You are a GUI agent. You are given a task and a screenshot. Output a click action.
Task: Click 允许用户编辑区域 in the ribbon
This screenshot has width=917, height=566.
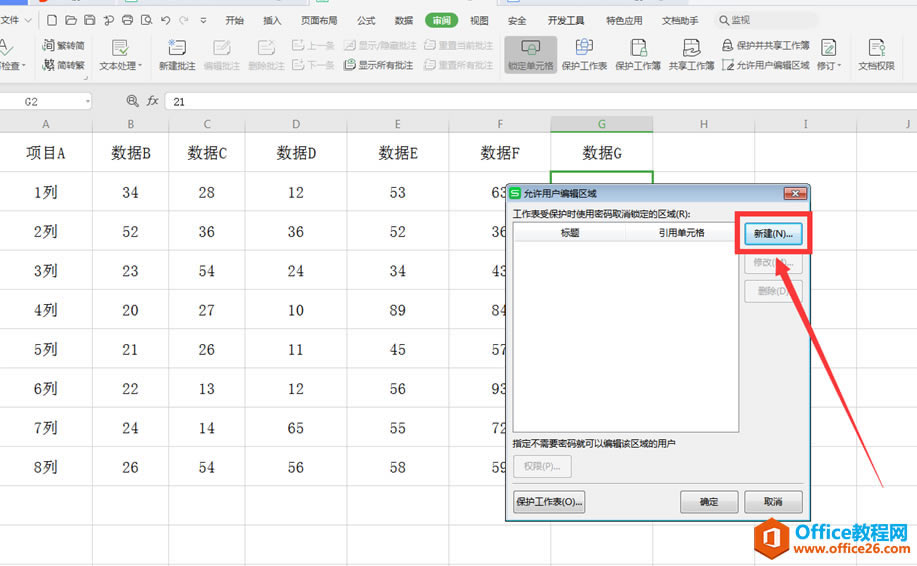coord(766,65)
